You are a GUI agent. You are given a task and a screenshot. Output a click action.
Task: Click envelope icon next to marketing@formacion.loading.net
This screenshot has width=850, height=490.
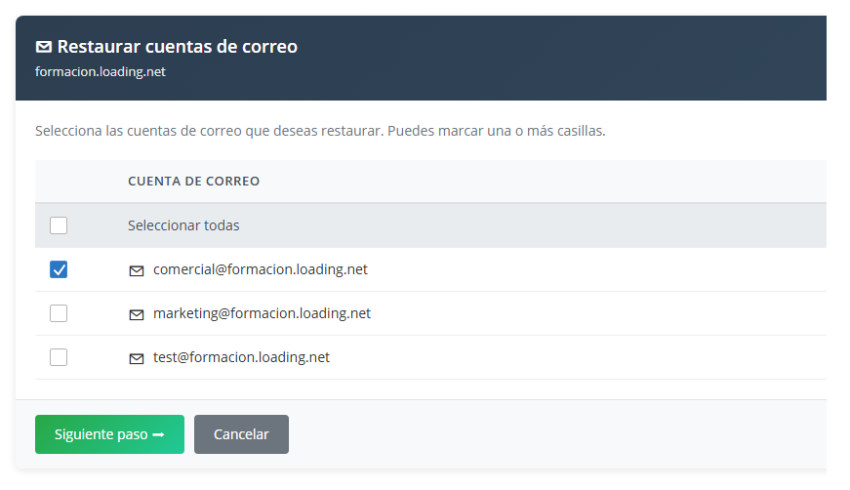pos(137,314)
